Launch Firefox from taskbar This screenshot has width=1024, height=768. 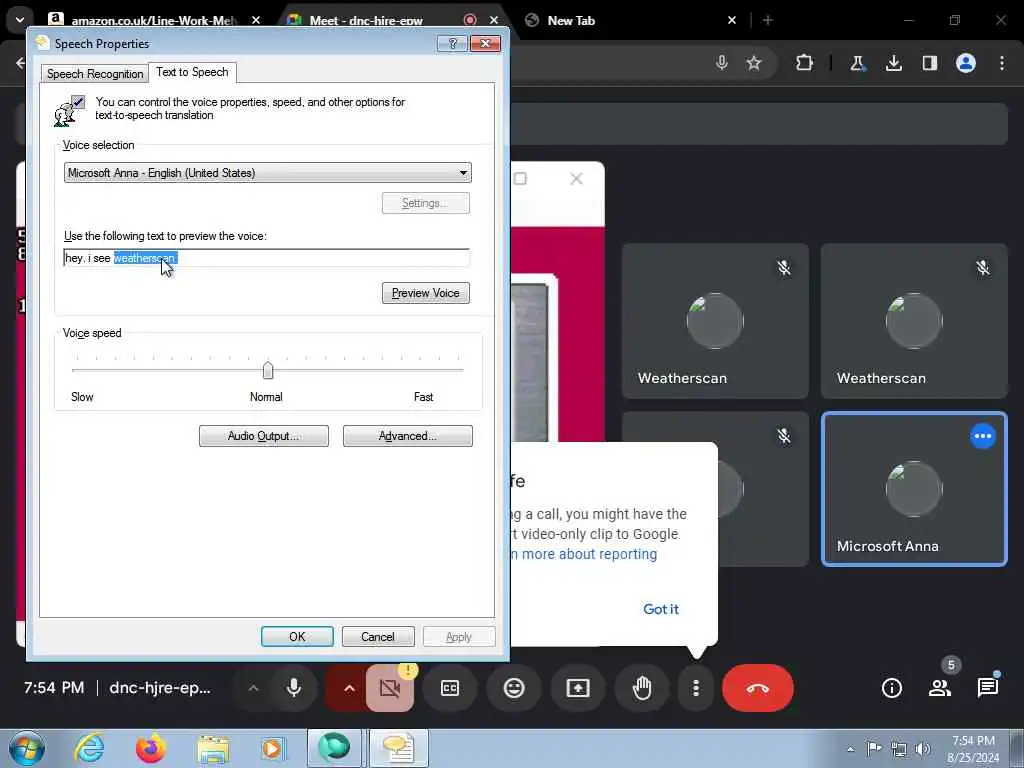[x=151, y=748]
